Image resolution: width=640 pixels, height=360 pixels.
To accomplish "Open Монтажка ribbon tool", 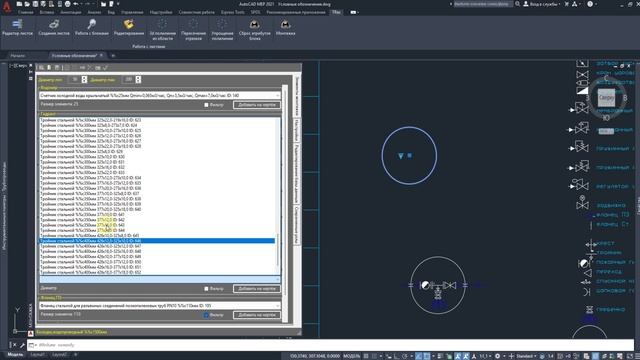I will (x=285, y=27).
